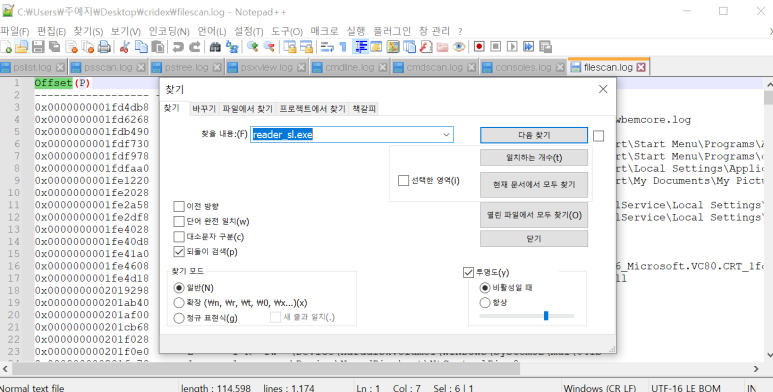Switch to the 파일에서 찾기 tab

(x=247, y=108)
